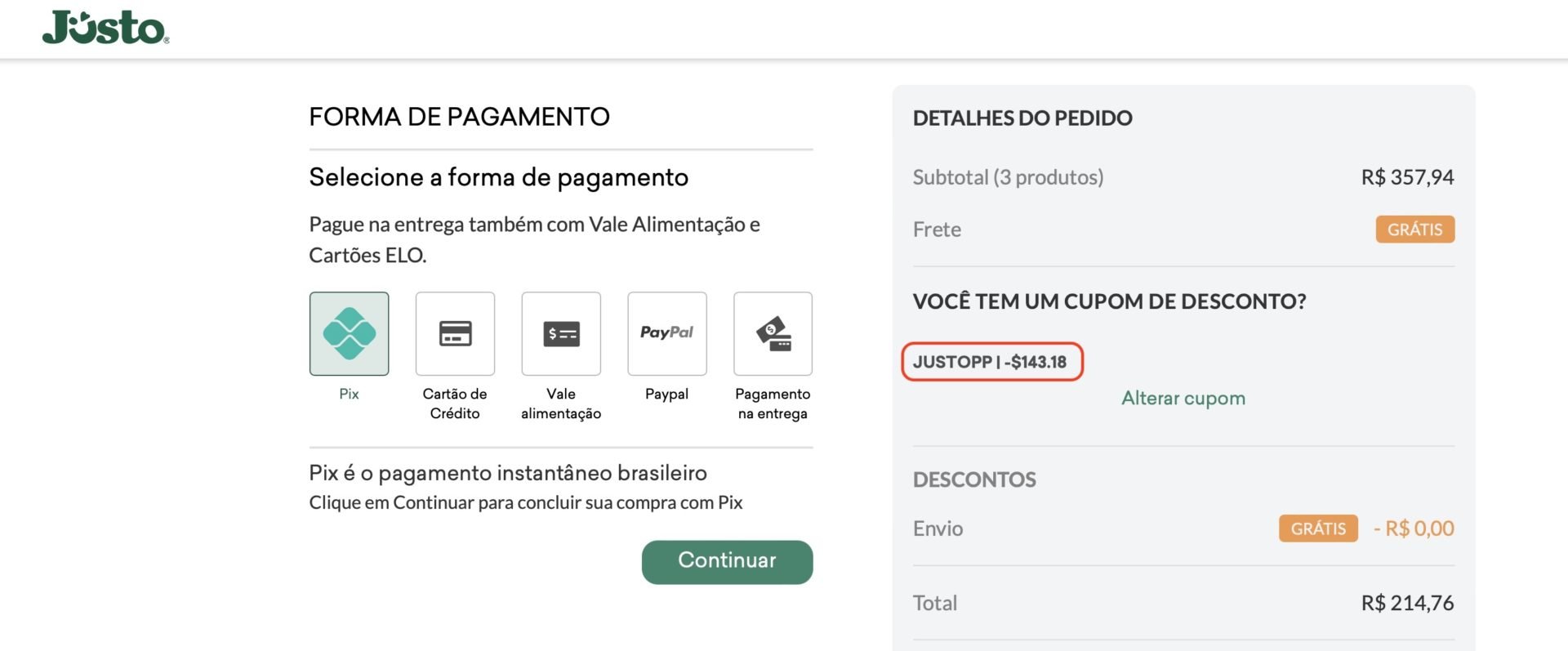Click the Vale alimentação label text

tap(561, 404)
